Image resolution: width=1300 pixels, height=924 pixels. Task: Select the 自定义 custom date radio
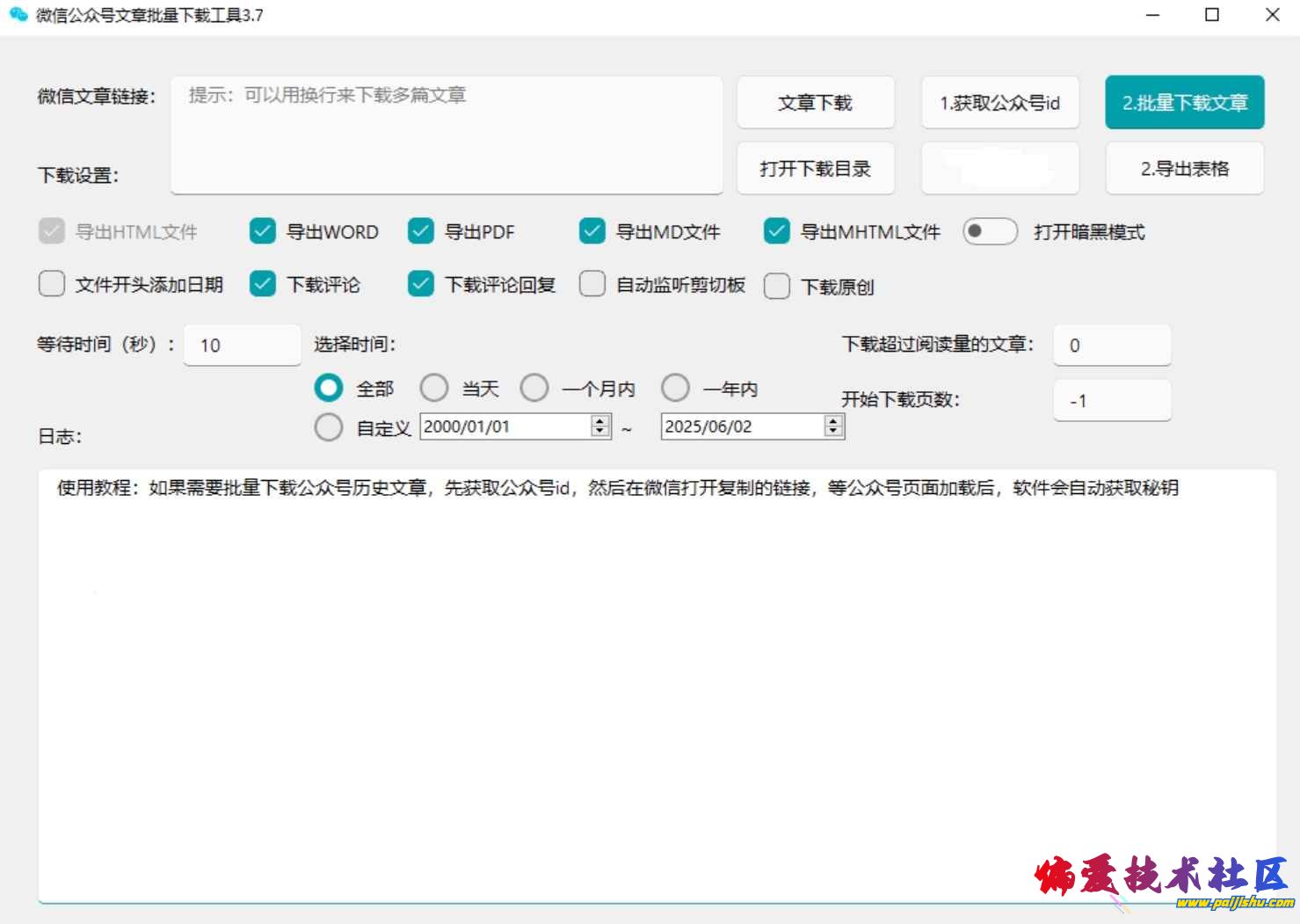pyautogui.click(x=329, y=427)
